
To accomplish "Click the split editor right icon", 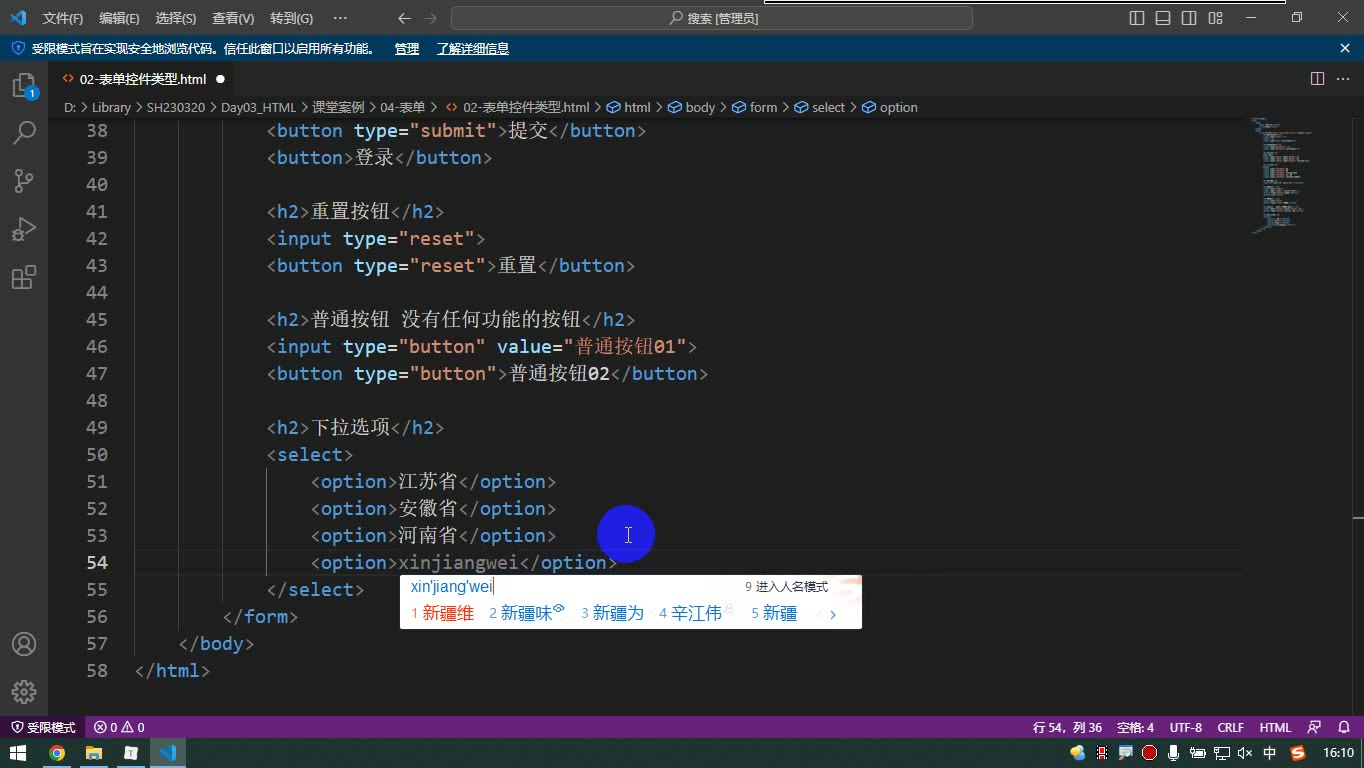I will point(1317,78).
